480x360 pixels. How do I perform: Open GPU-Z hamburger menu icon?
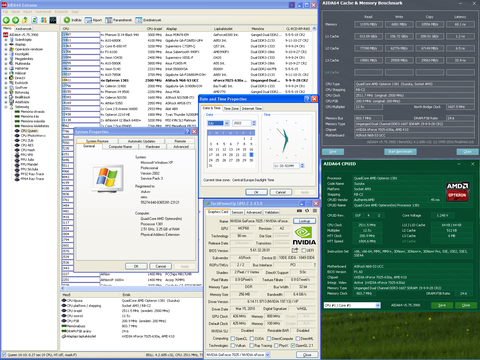(315, 211)
